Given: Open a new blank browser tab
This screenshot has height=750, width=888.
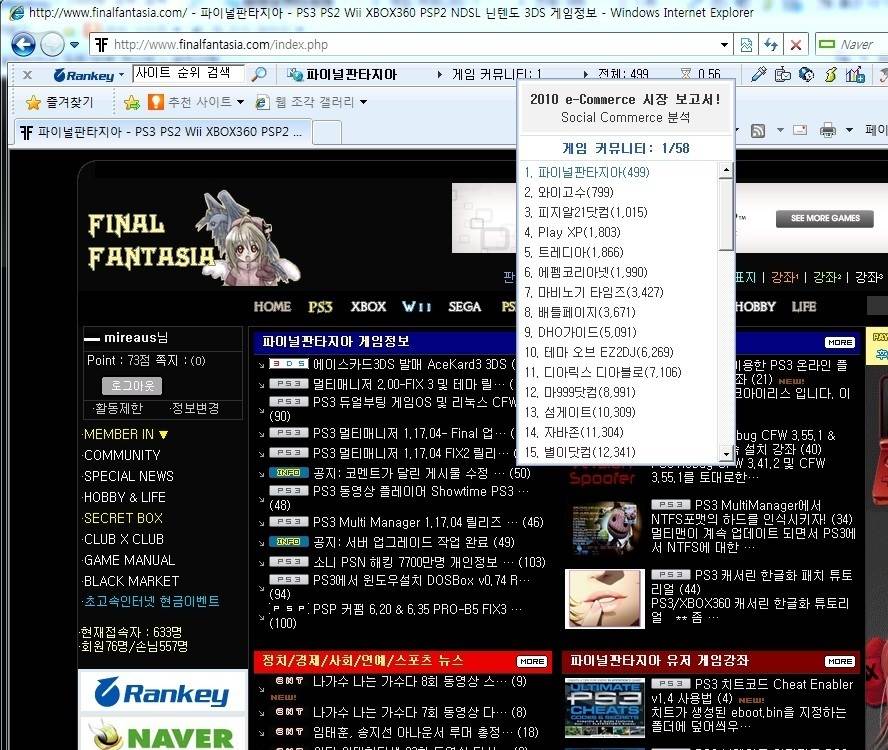Looking at the screenshot, I should click(x=327, y=133).
